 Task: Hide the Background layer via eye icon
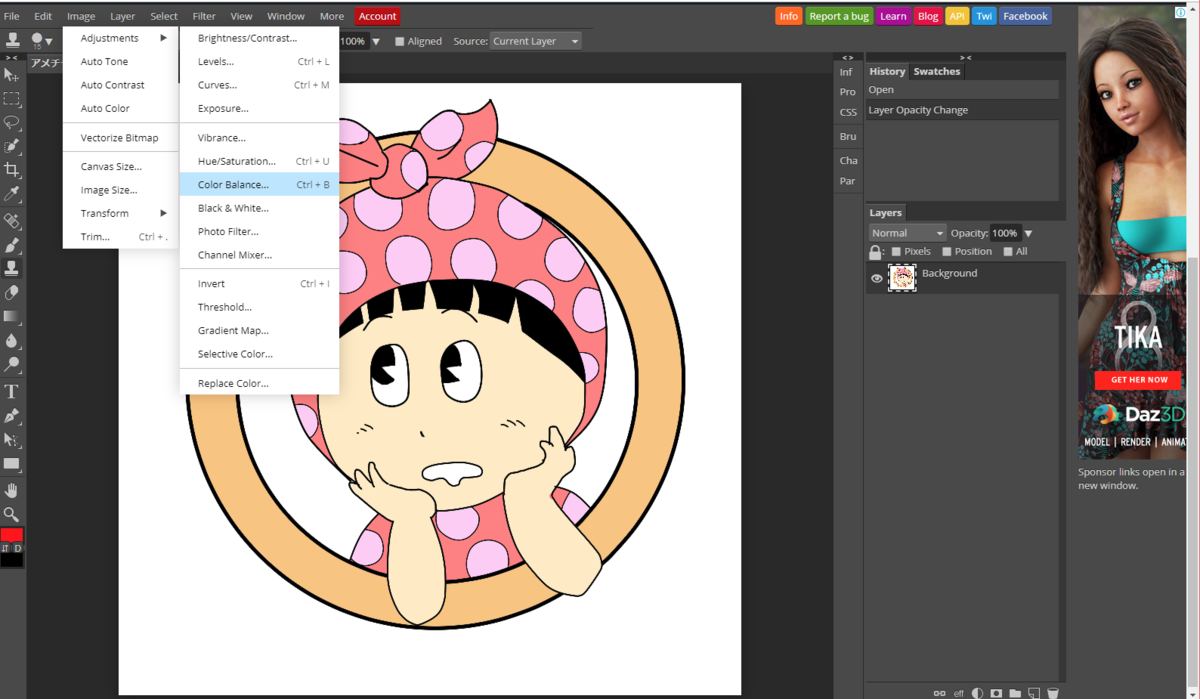(x=877, y=279)
